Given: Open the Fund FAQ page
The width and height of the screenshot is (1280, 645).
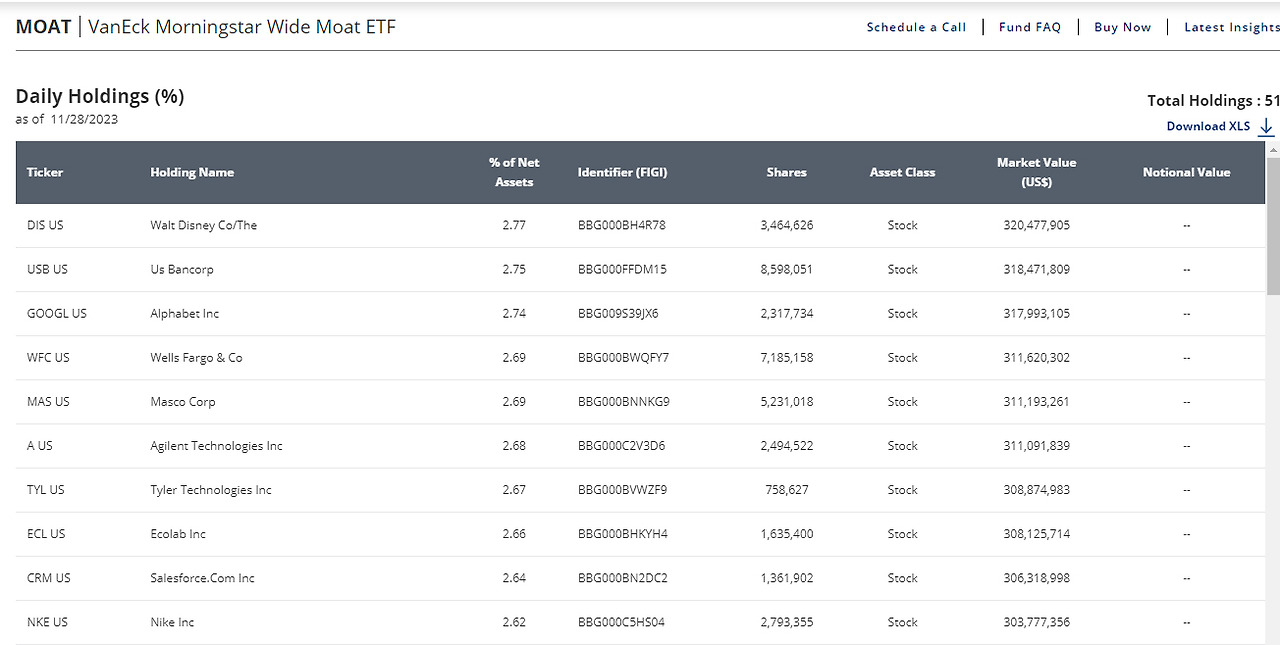Looking at the screenshot, I should (x=1029, y=27).
